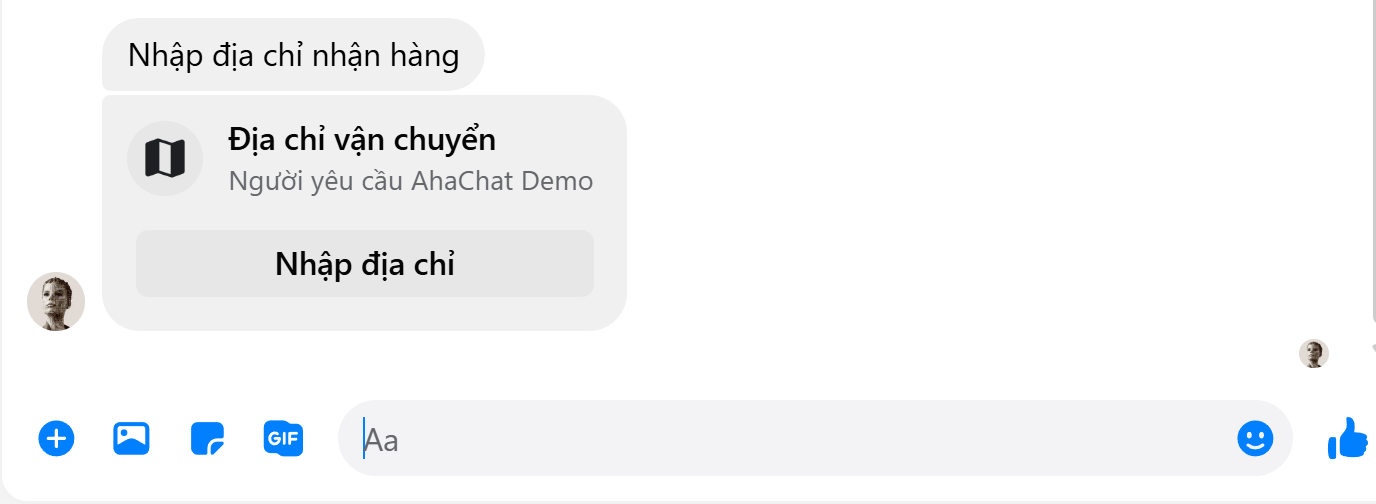Viewport: 1376px width, 504px height.
Task: Click the map icon in shipping card
Action: click(x=165, y=158)
